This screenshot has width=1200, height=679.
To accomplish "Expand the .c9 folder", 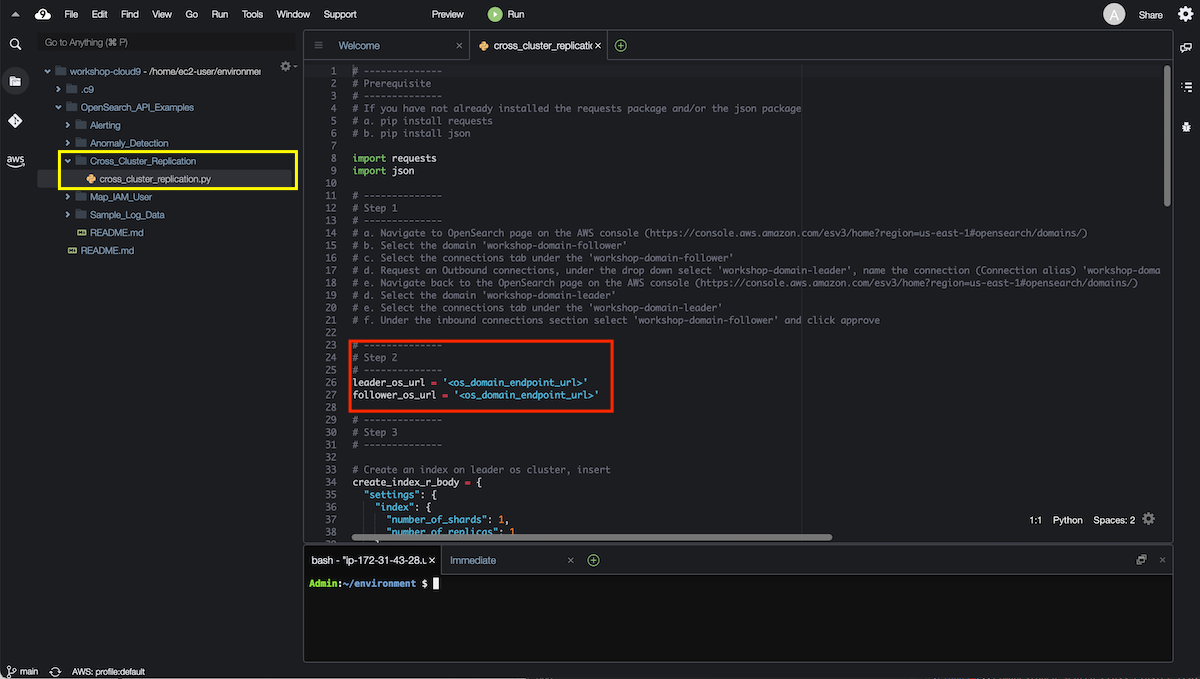I will tap(58, 89).
